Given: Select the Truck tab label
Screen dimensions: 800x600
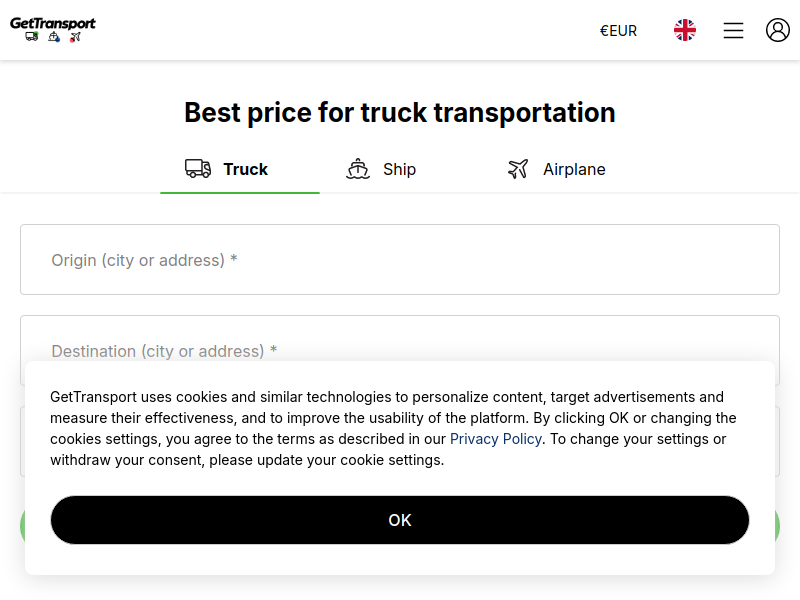Looking at the screenshot, I should click(x=245, y=169).
